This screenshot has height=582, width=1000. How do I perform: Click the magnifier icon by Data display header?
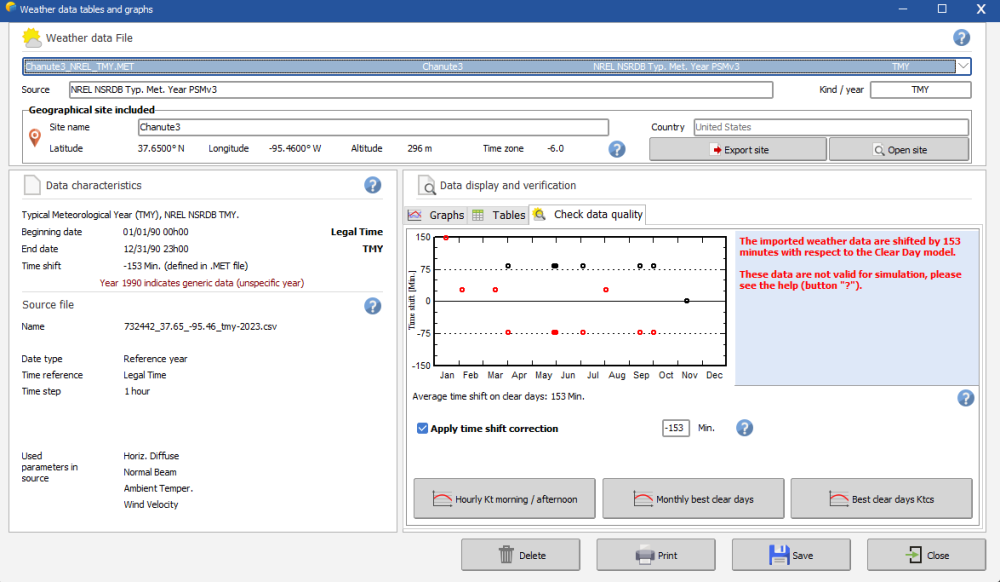click(x=426, y=185)
